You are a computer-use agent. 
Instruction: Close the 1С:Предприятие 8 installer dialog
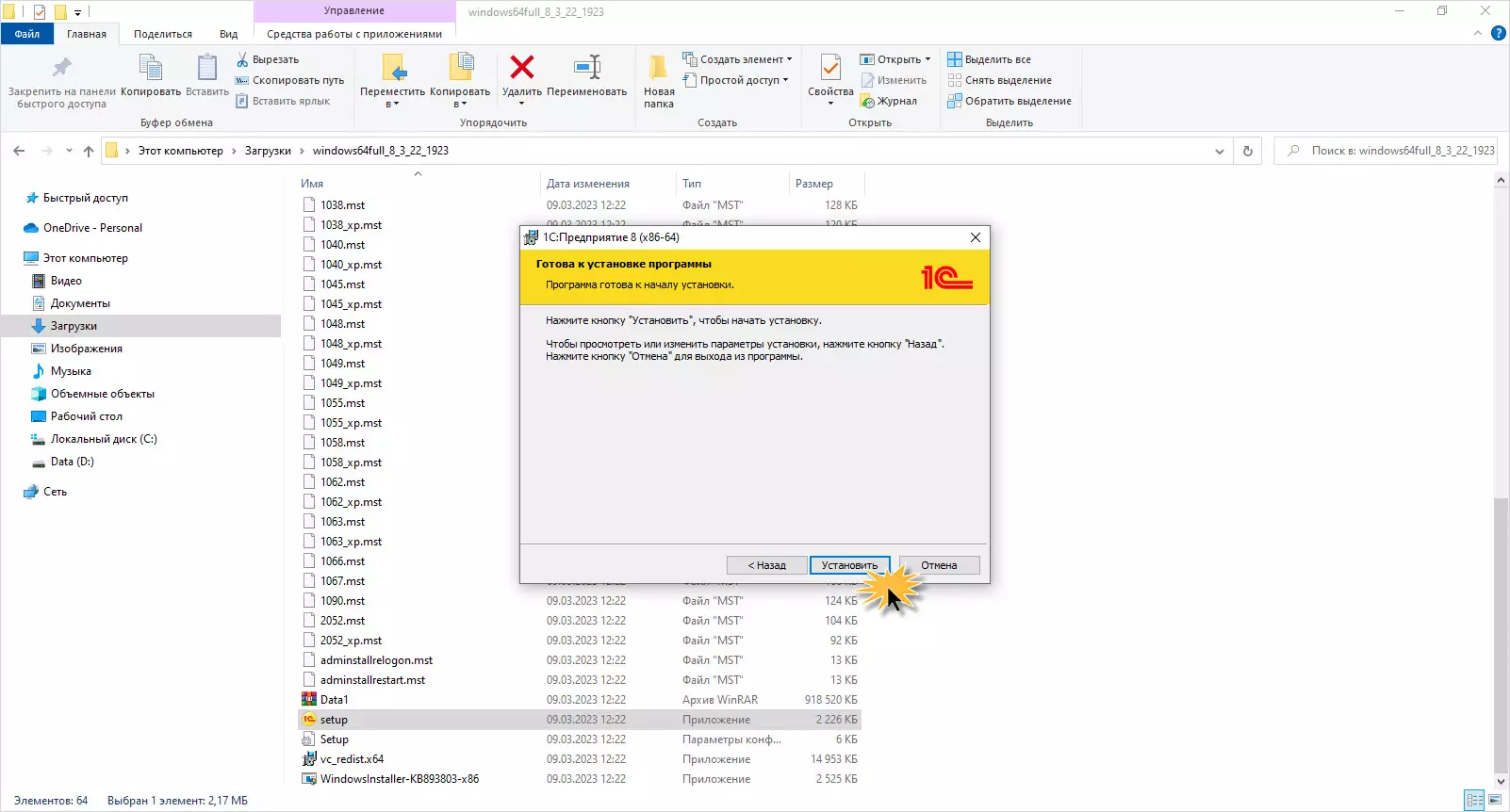pos(976,237)
